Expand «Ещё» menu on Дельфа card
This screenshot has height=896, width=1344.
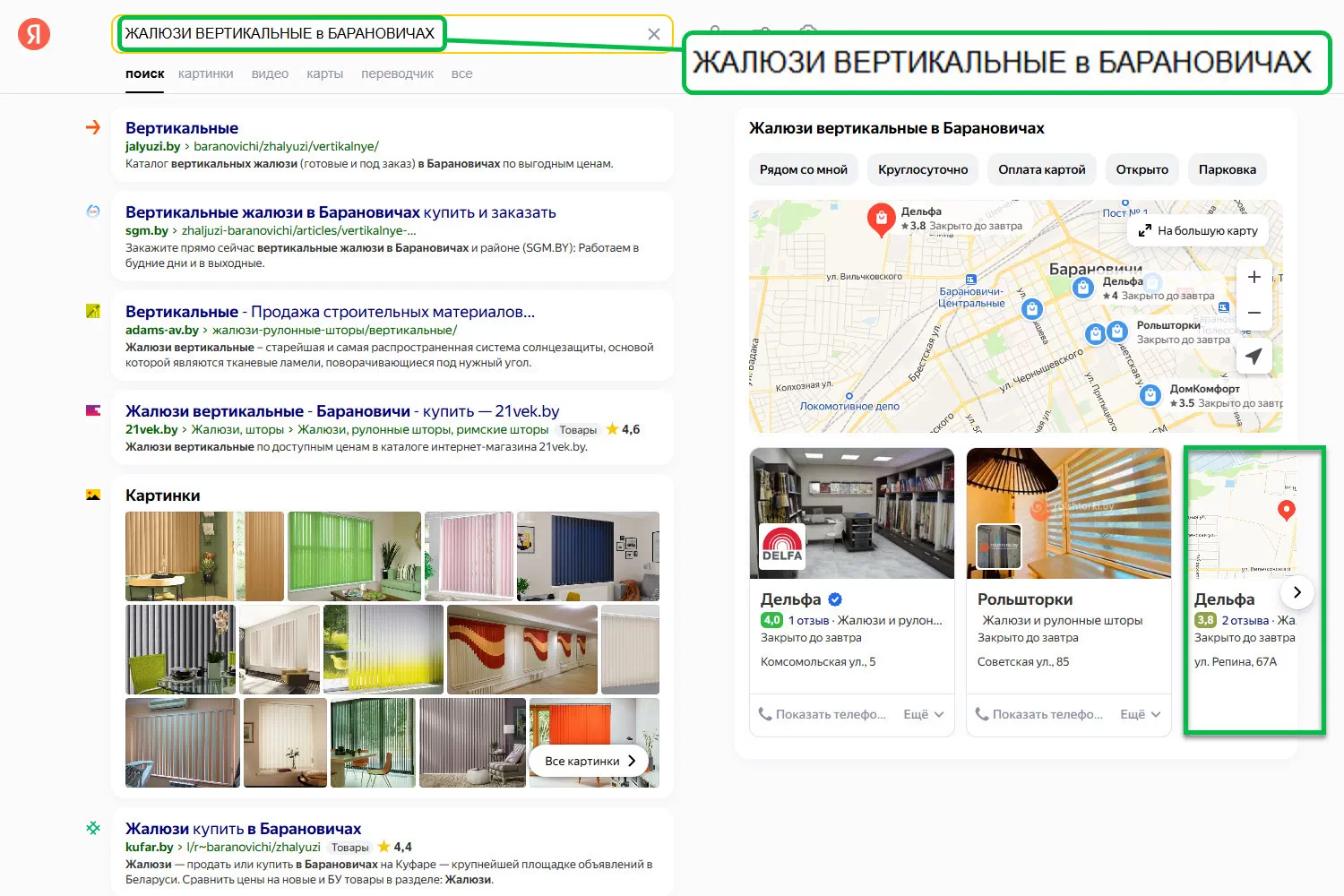[924, 714]
